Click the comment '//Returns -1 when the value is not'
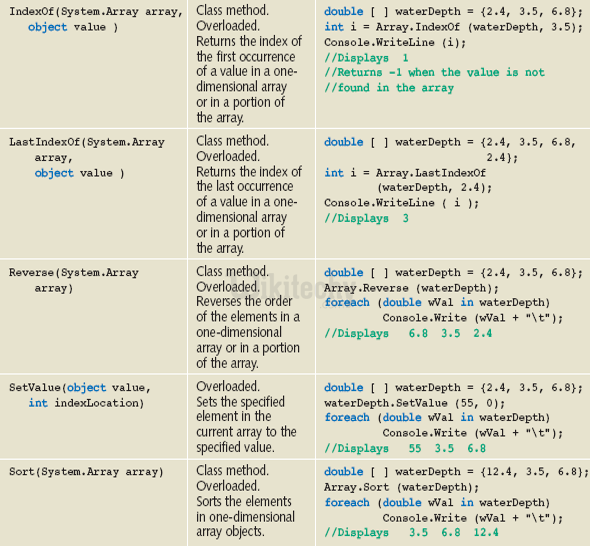590x546 pixels. click(x=435, y=72)
